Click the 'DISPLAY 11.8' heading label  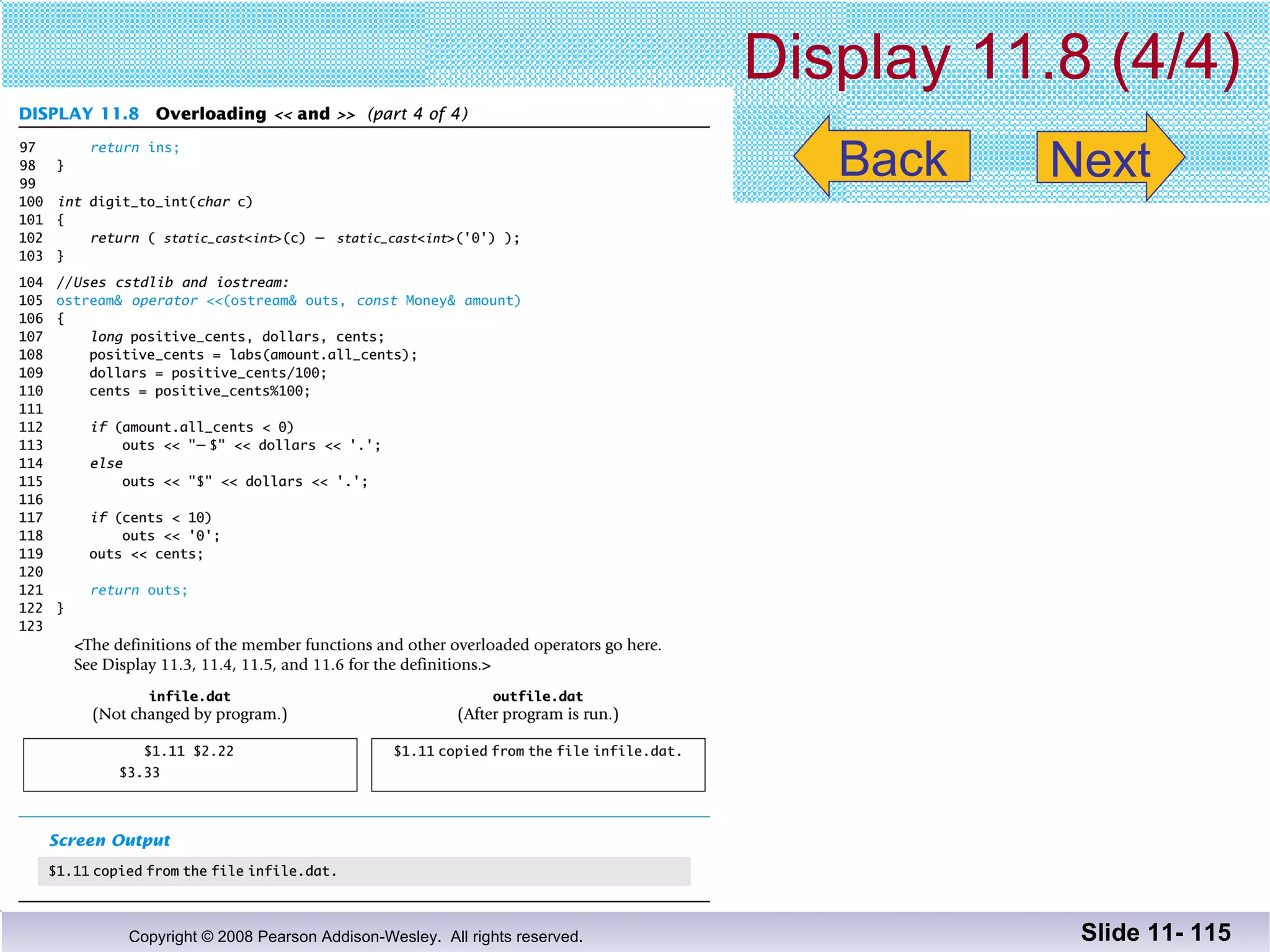tap(79, 113)
